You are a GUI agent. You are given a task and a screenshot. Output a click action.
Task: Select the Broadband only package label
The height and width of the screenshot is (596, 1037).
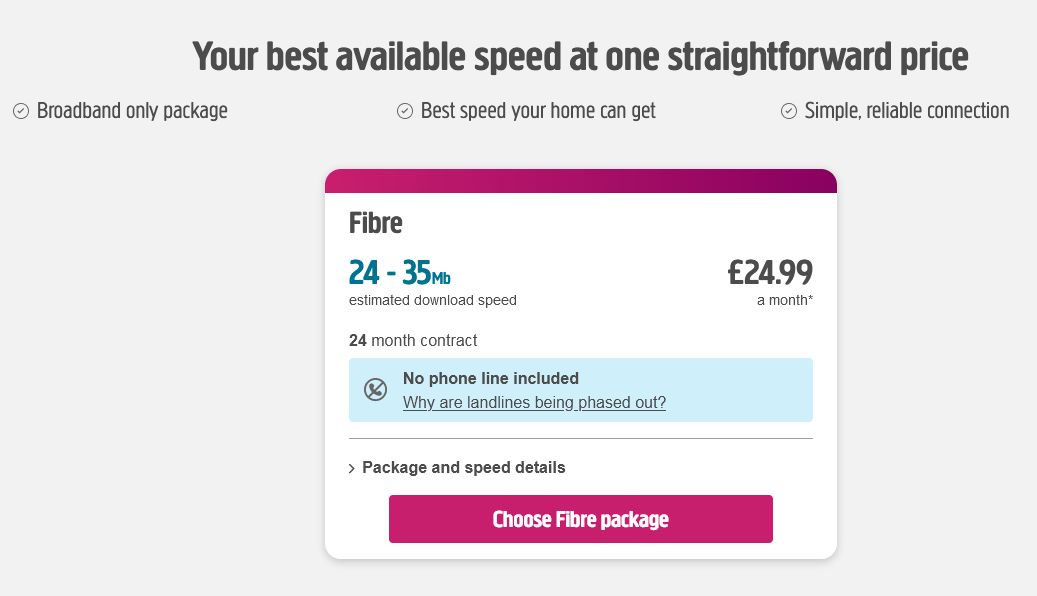coord(132,110)
